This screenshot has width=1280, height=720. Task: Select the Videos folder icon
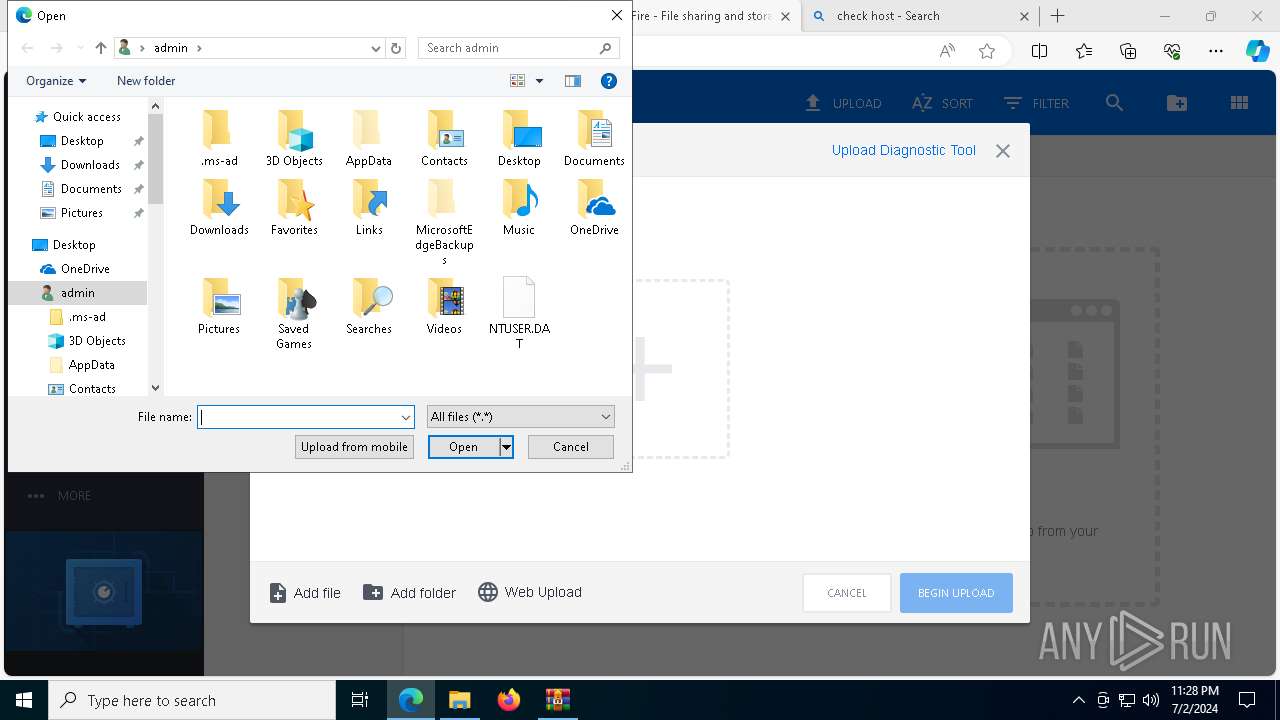tap(444, 307)
